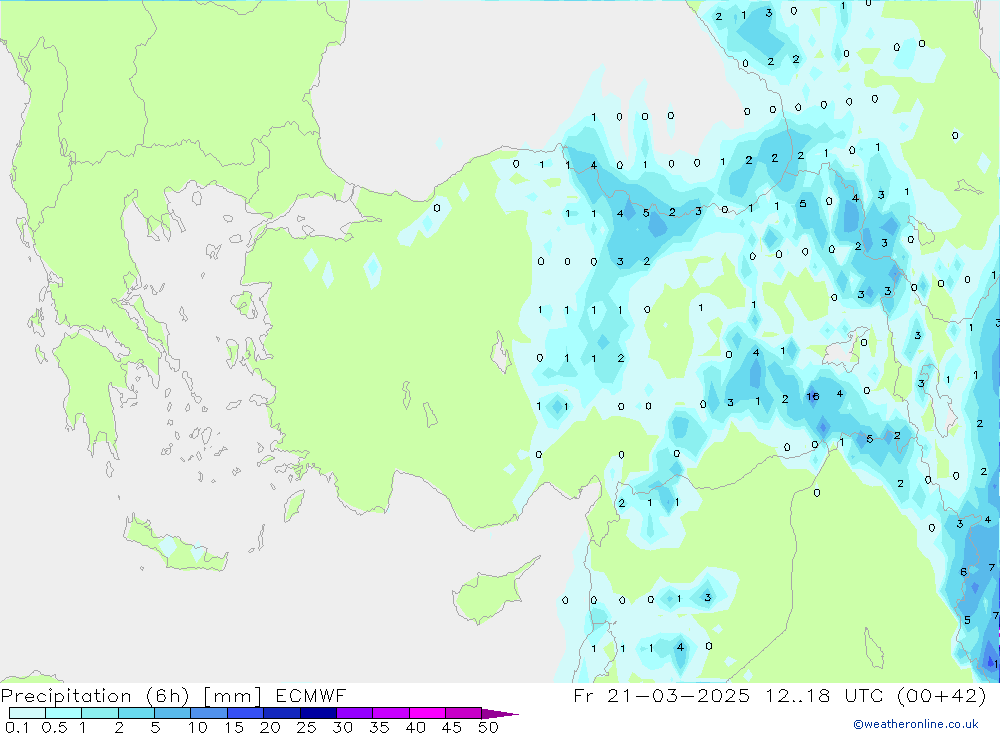Viewport: 1000px width, 733px height.
Task: Click the arrow tip above 50 on the legend
Action: (500, 713)
